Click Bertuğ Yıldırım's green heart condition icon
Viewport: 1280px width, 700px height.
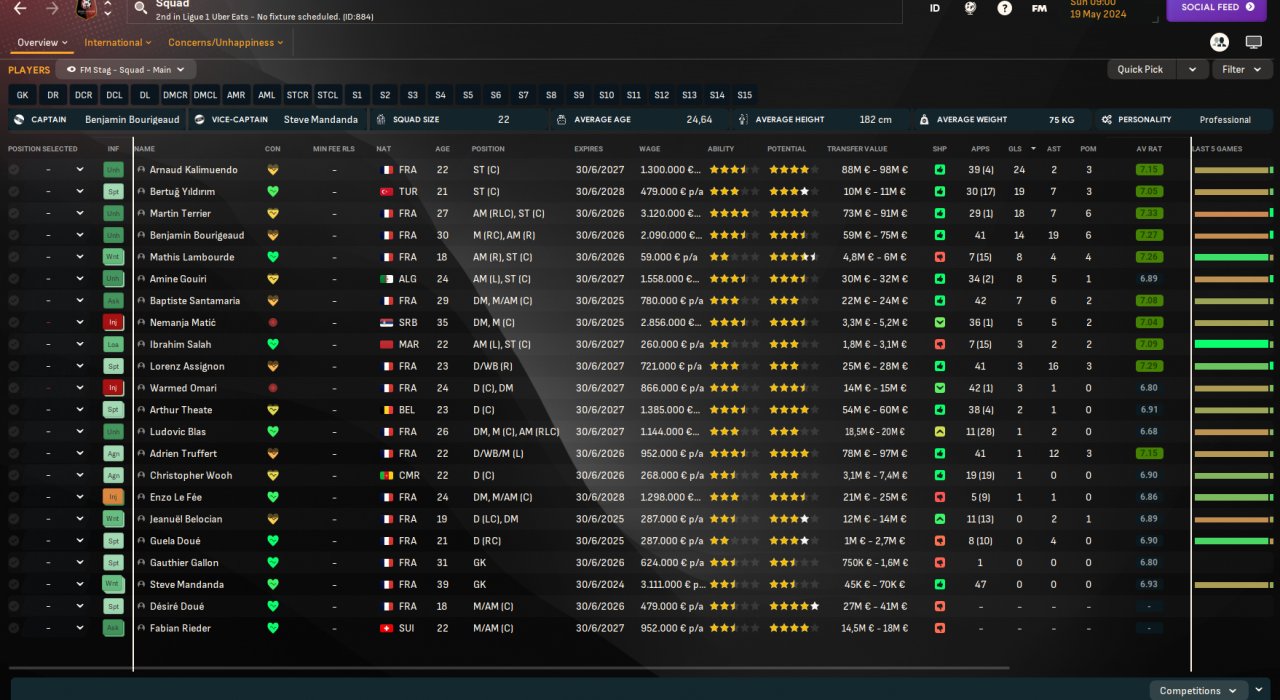click(x=272, y=191)
